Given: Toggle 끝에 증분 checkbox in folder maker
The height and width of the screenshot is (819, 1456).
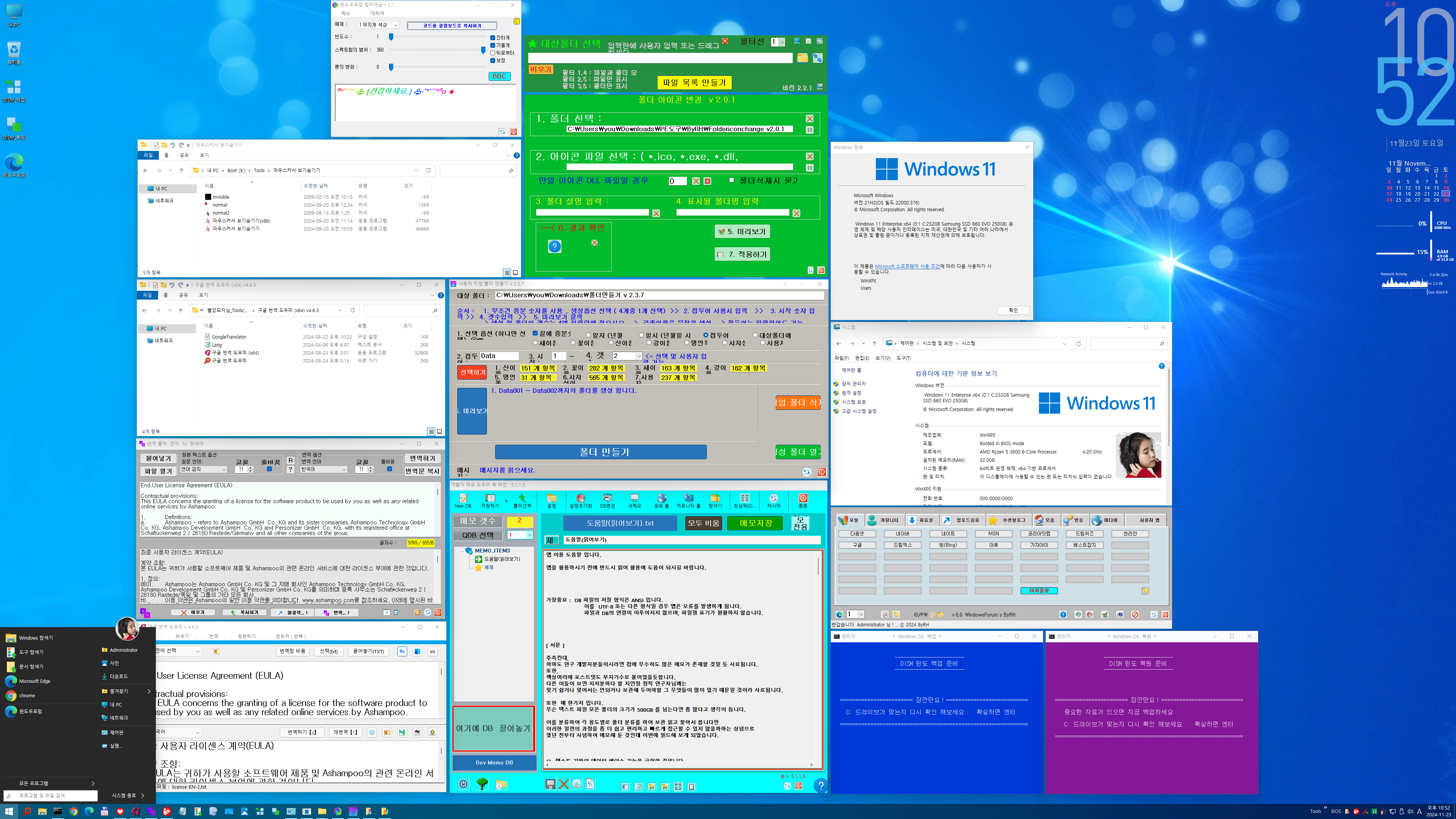Looking at the screenshot, I should coord(535,334).
